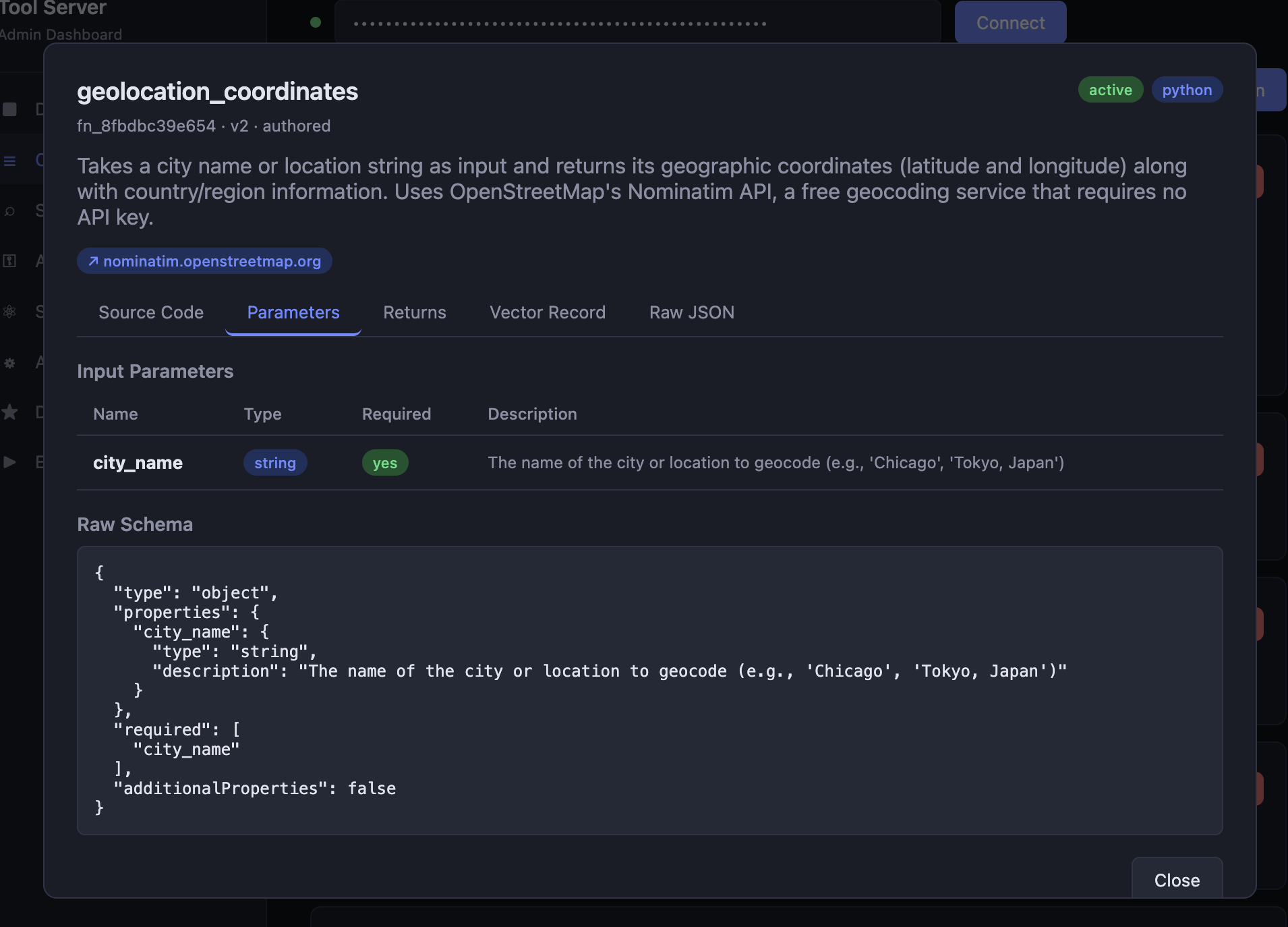Viewport: 1288px width, 927px height.
Task: Click the masked API key input field
Action: click(x=637, y=22)
